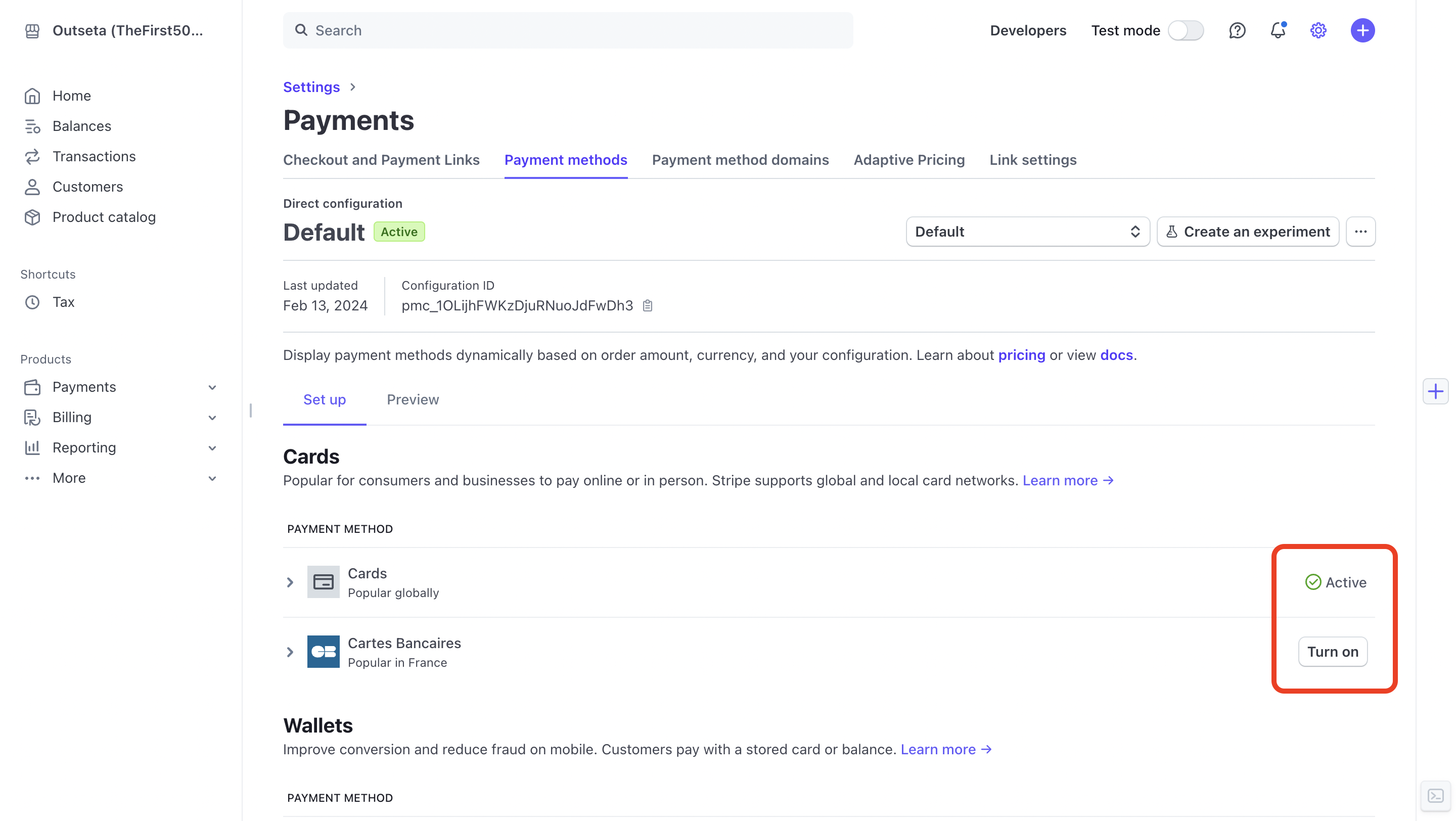Expand the Cartes Bancaires row
The height and width of the screenshot is (821, 1456).
click(x=291, y=652)
